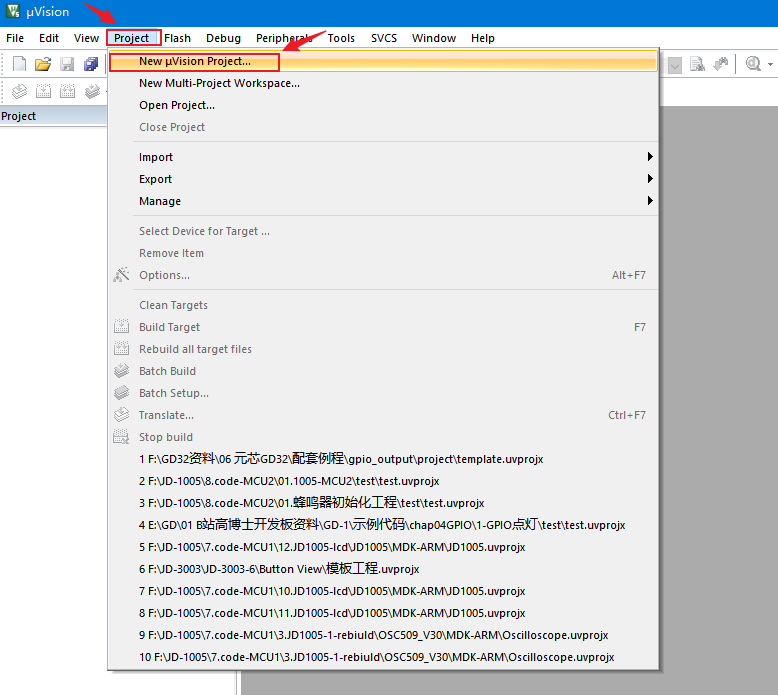
Task: Click the Find in Files toolbar icon
Action: click(698, 64)
